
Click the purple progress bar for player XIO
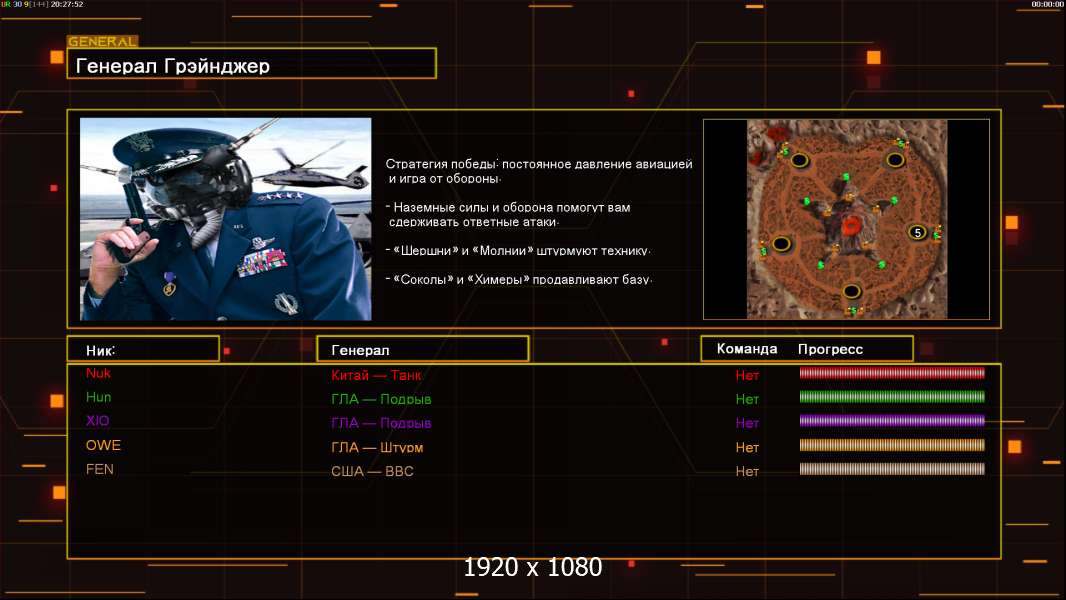coord(892,421)
